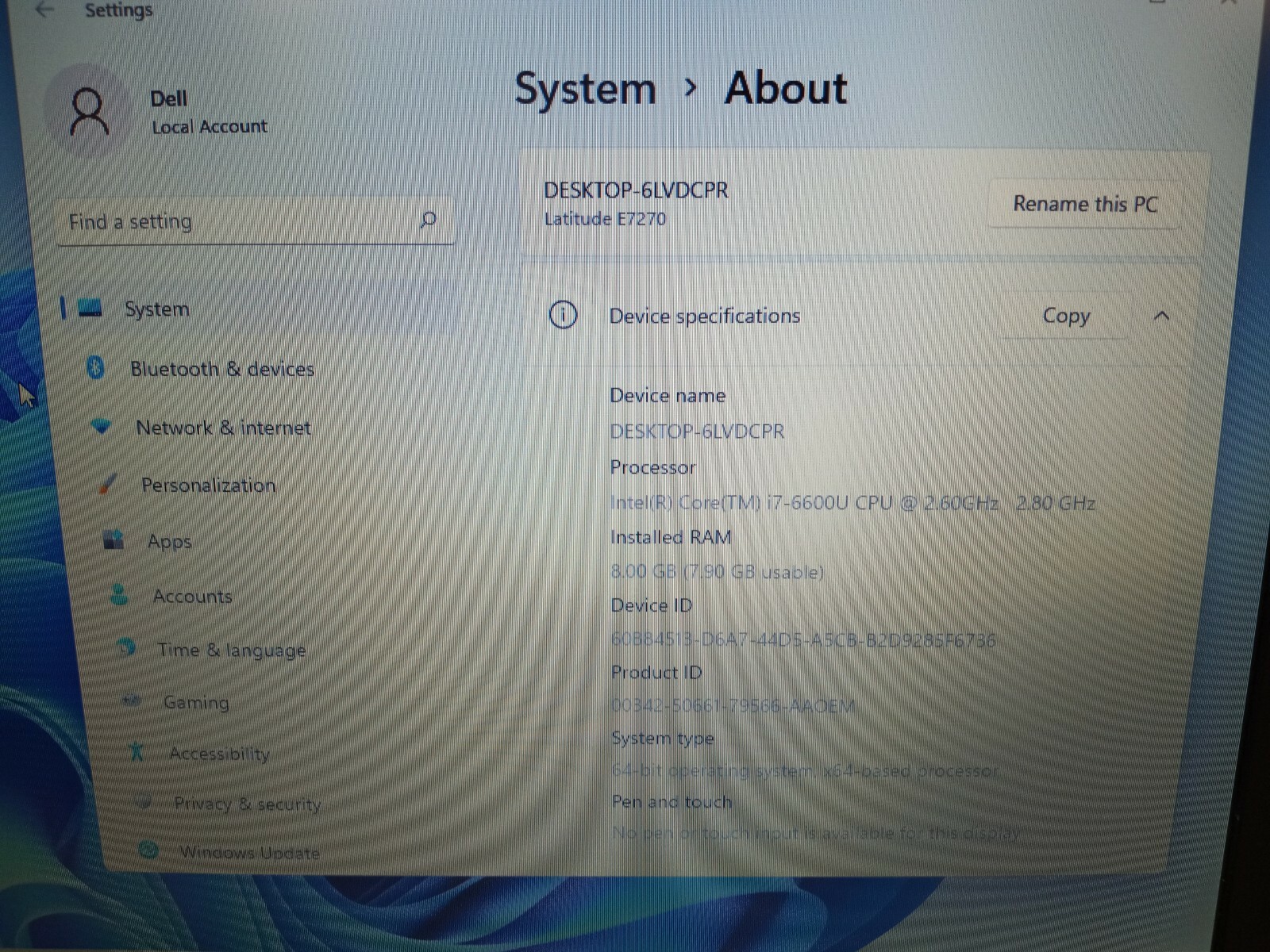Open Windows Update settings
The height and width of the screenshot is (952, 1270).
(249, 852)
